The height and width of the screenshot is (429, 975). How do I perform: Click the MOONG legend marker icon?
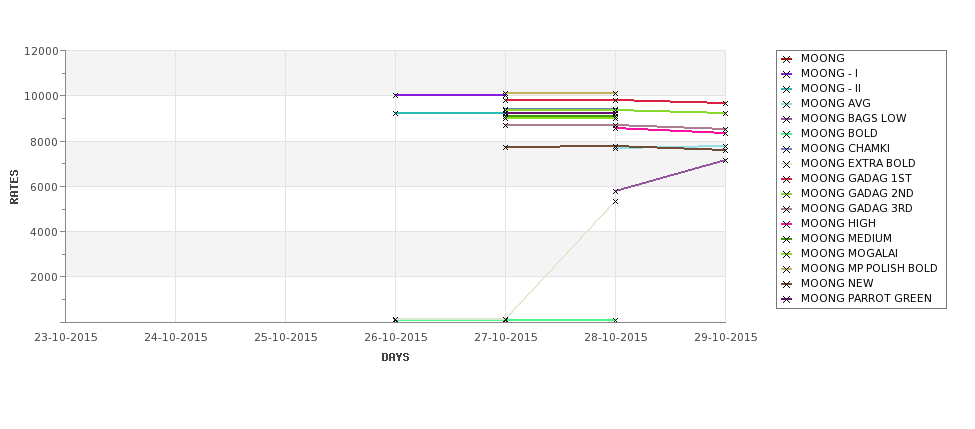coord(787,59)
